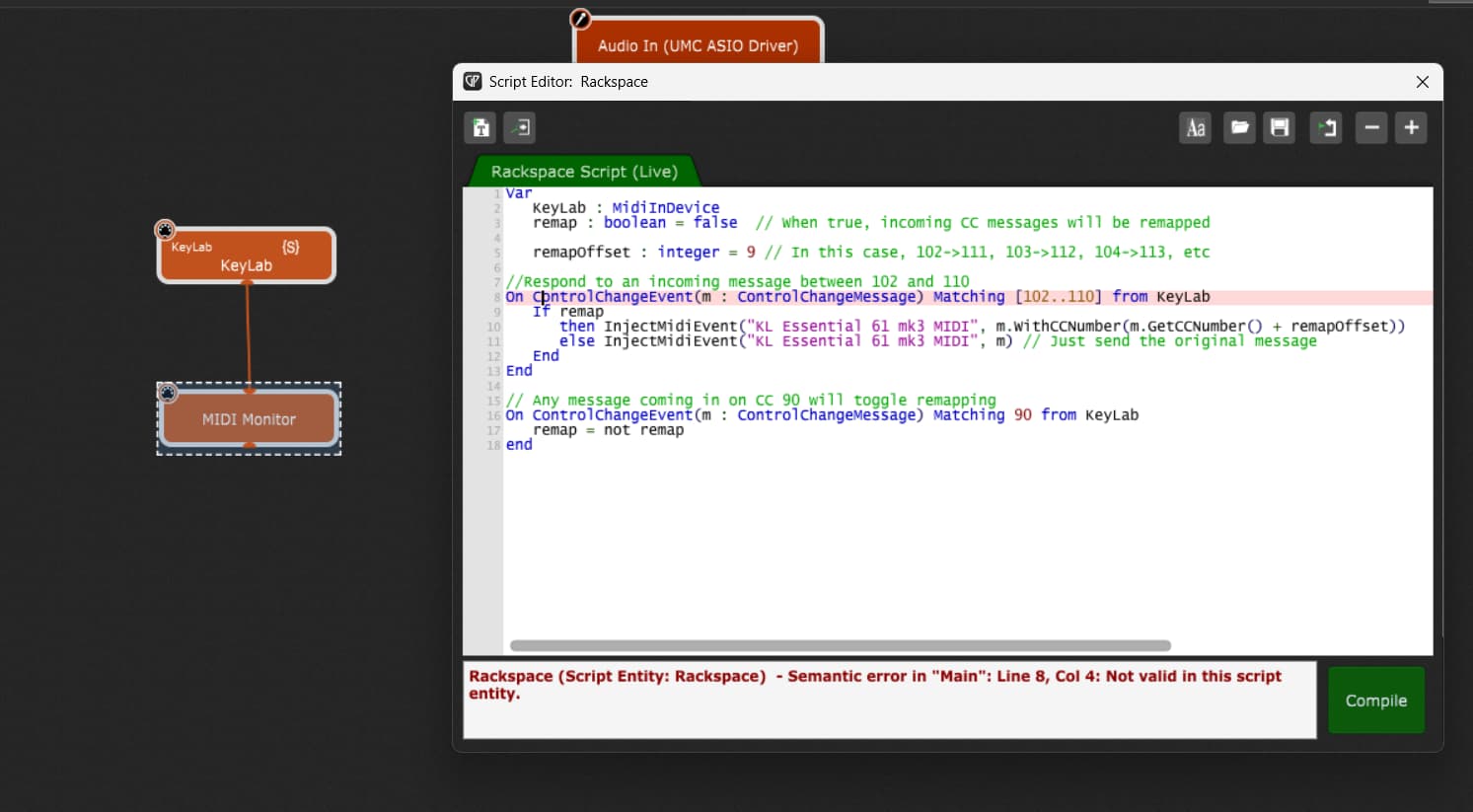Screen dimensions: 1473x812
Task: Close the Script Editor window
Action: click(1423, 82)
